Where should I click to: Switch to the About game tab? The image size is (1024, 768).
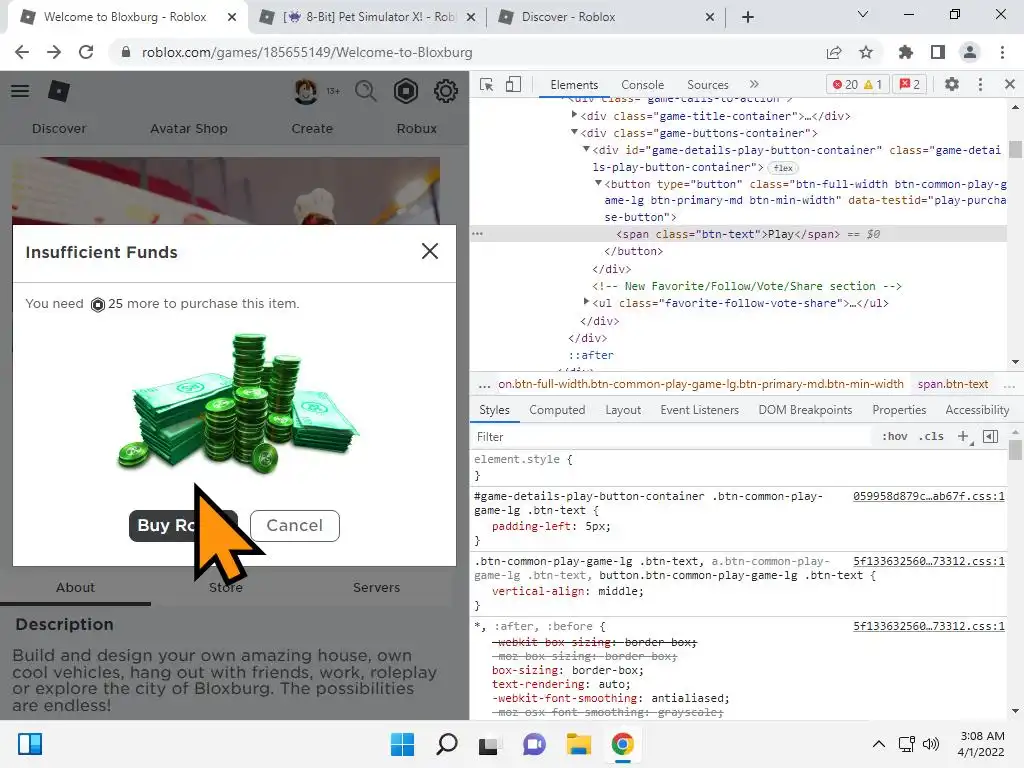pyautogui.click(x=75, y=588)
